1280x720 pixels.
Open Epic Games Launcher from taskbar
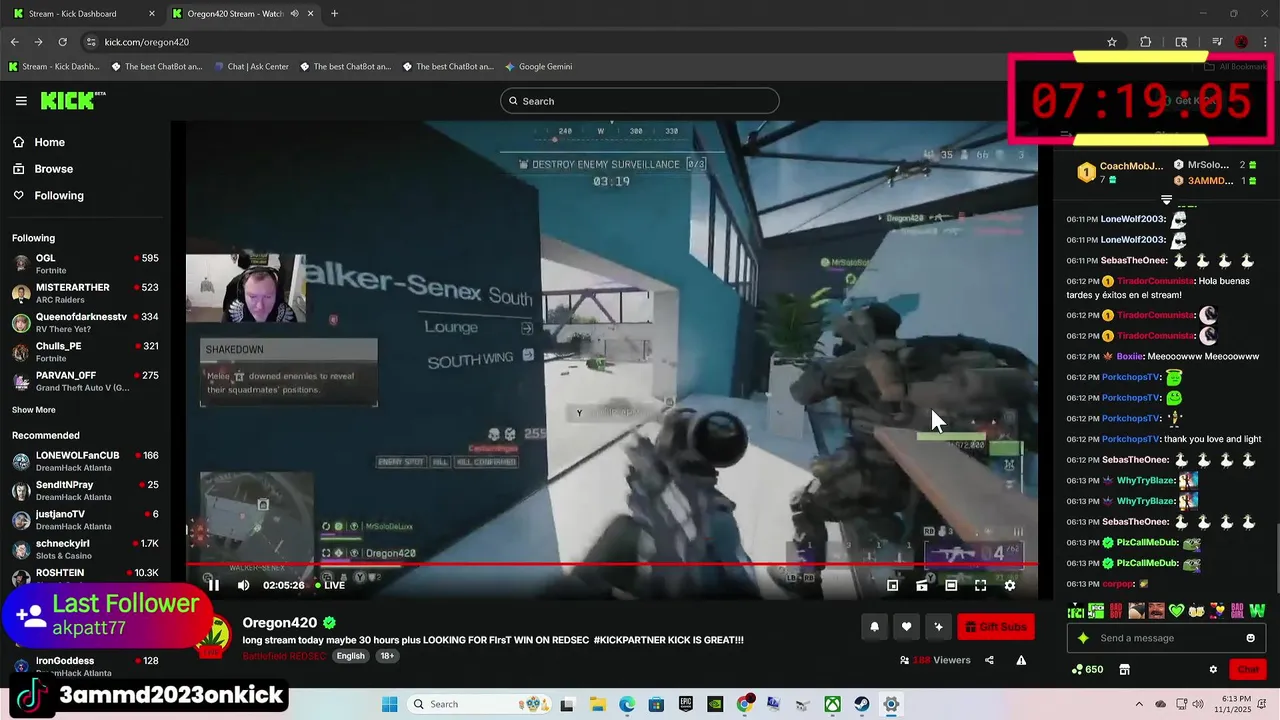click(x=686, y=704)
